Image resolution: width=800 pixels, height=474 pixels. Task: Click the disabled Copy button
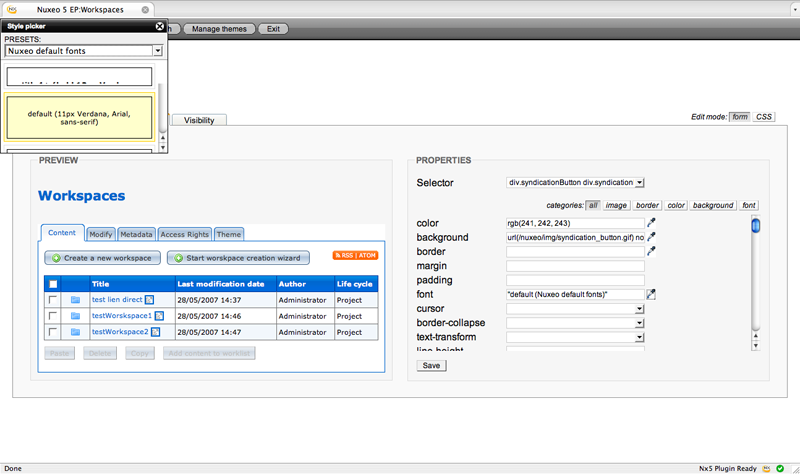click(140, 353)
